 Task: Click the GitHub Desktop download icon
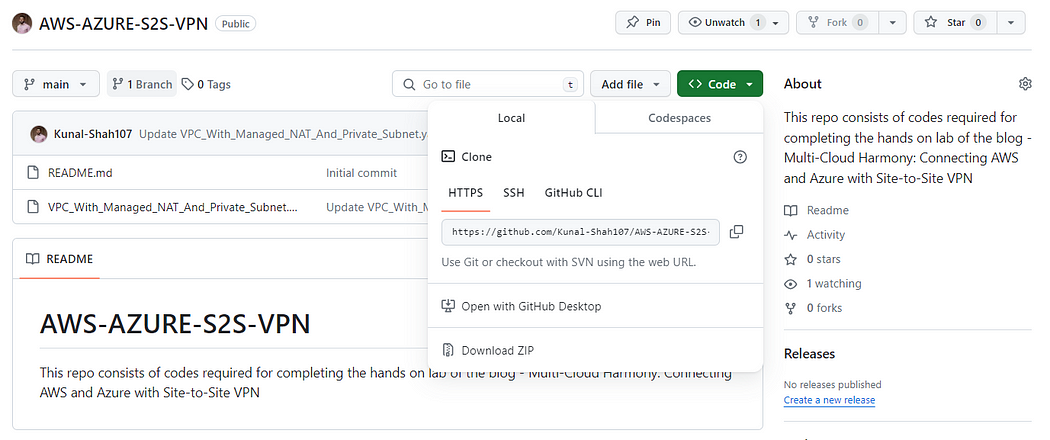click(x=448, y=306)
